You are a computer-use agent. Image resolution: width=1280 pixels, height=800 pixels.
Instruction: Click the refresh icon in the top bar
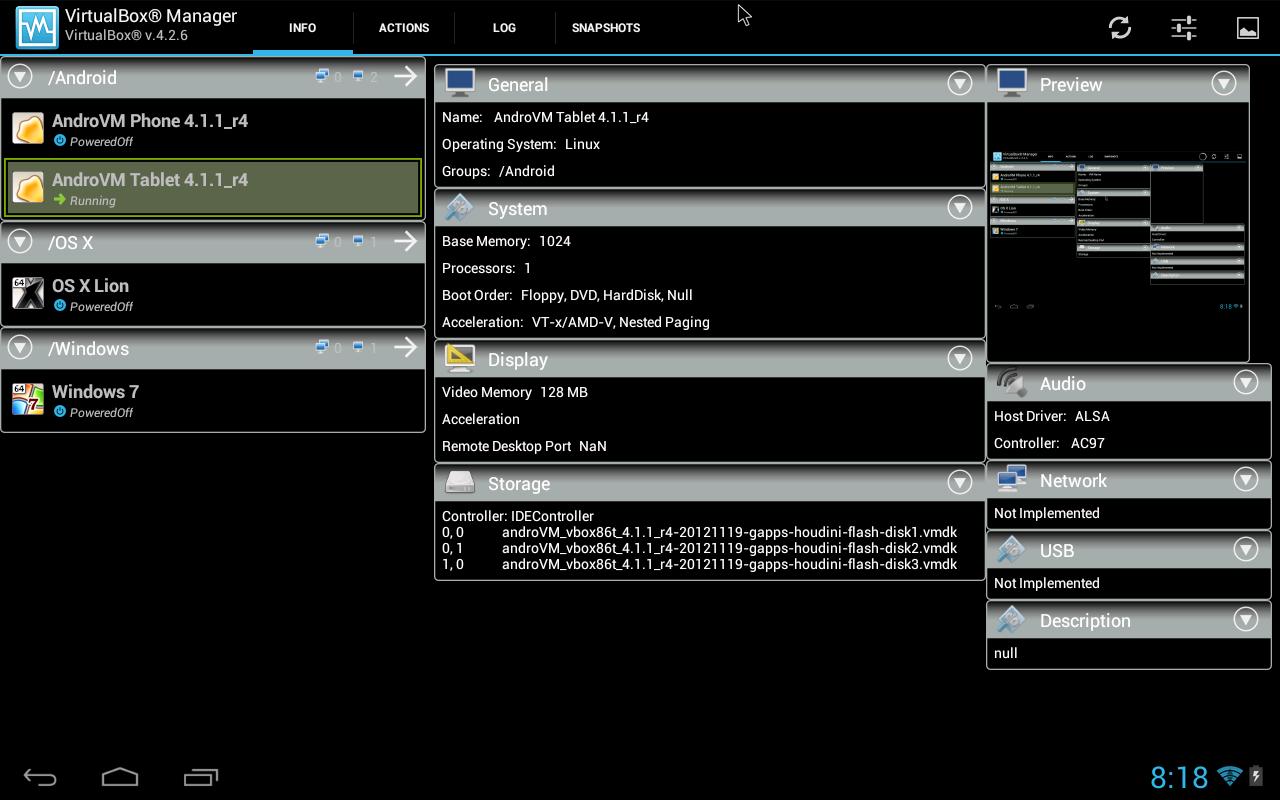coord(1120,28)
